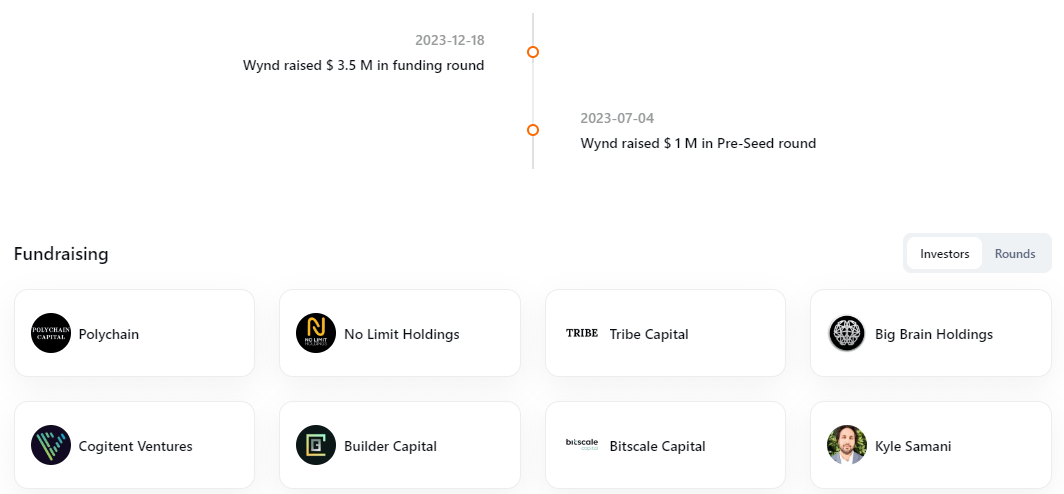
Task: Open the Tribe Capital name link
Action: (649, 334)
